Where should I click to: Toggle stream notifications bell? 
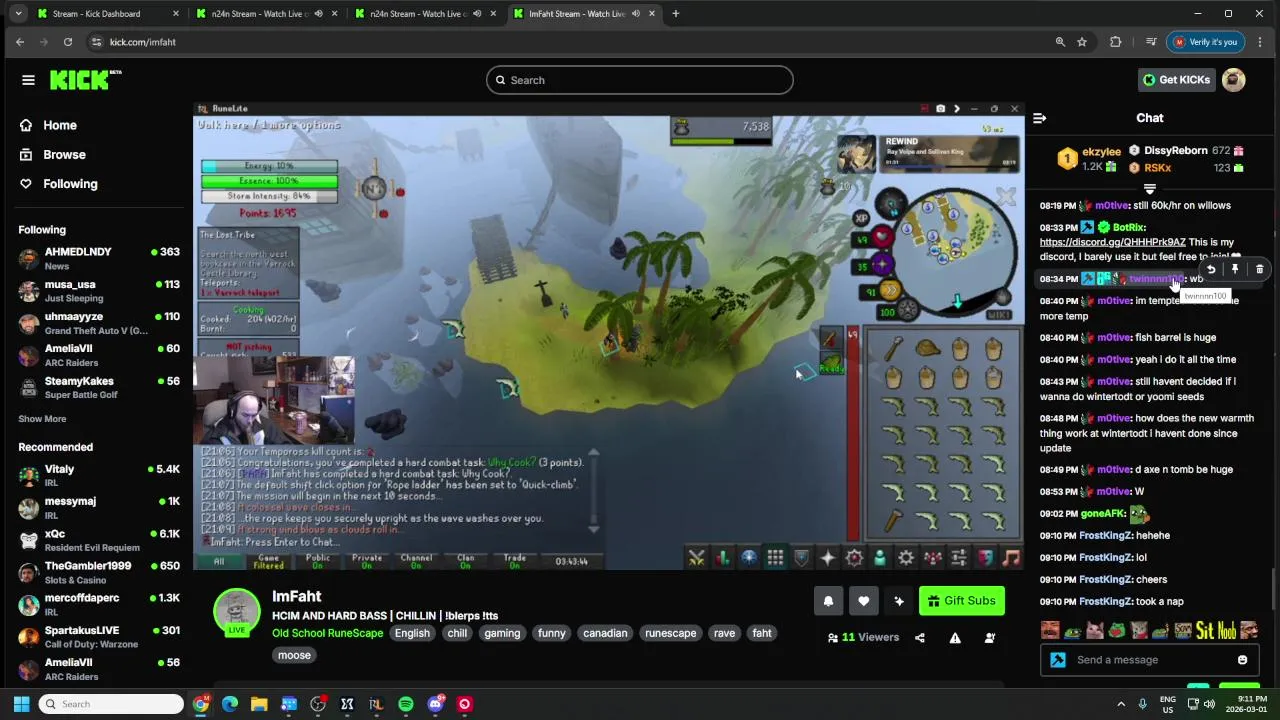tap(828, 601)
